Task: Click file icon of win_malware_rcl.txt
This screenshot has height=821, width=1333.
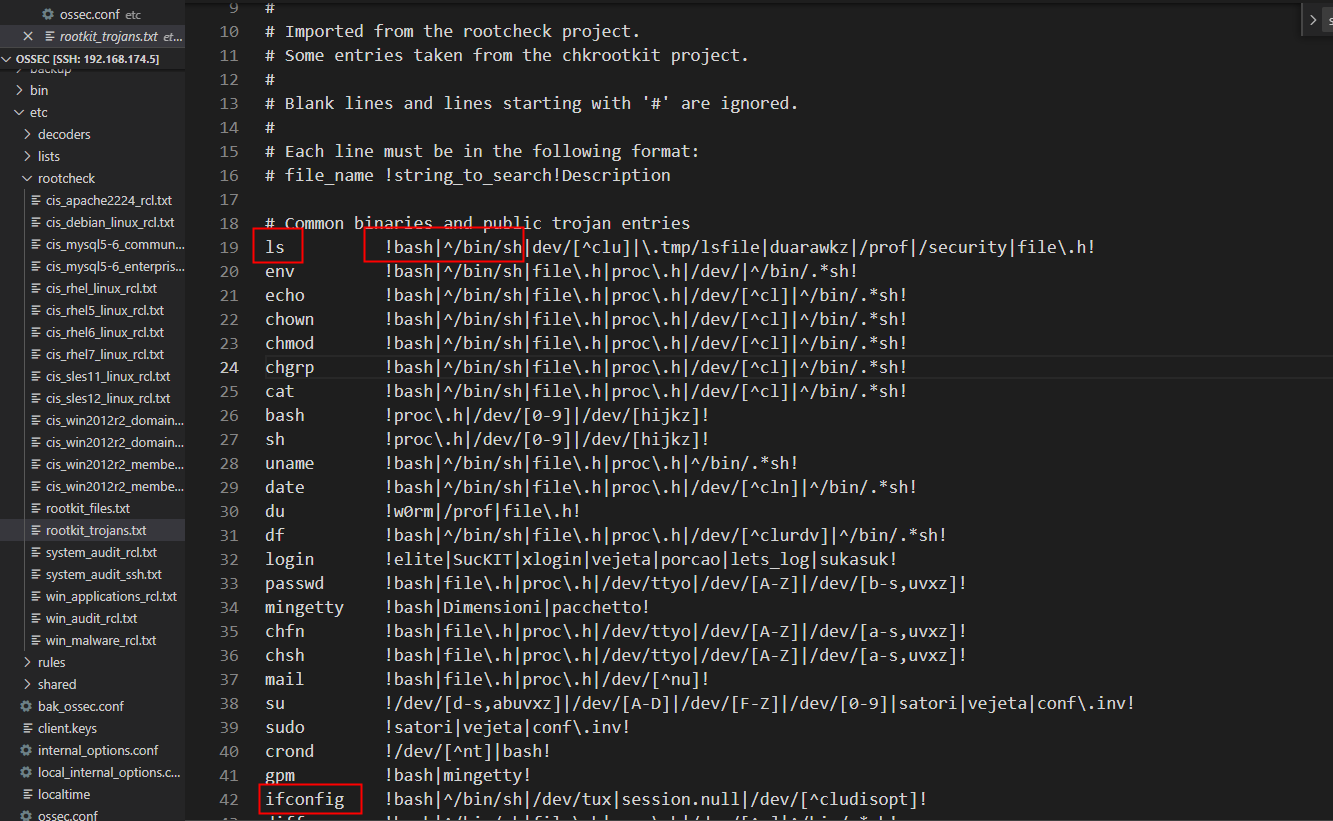Action: coord(35,640)
